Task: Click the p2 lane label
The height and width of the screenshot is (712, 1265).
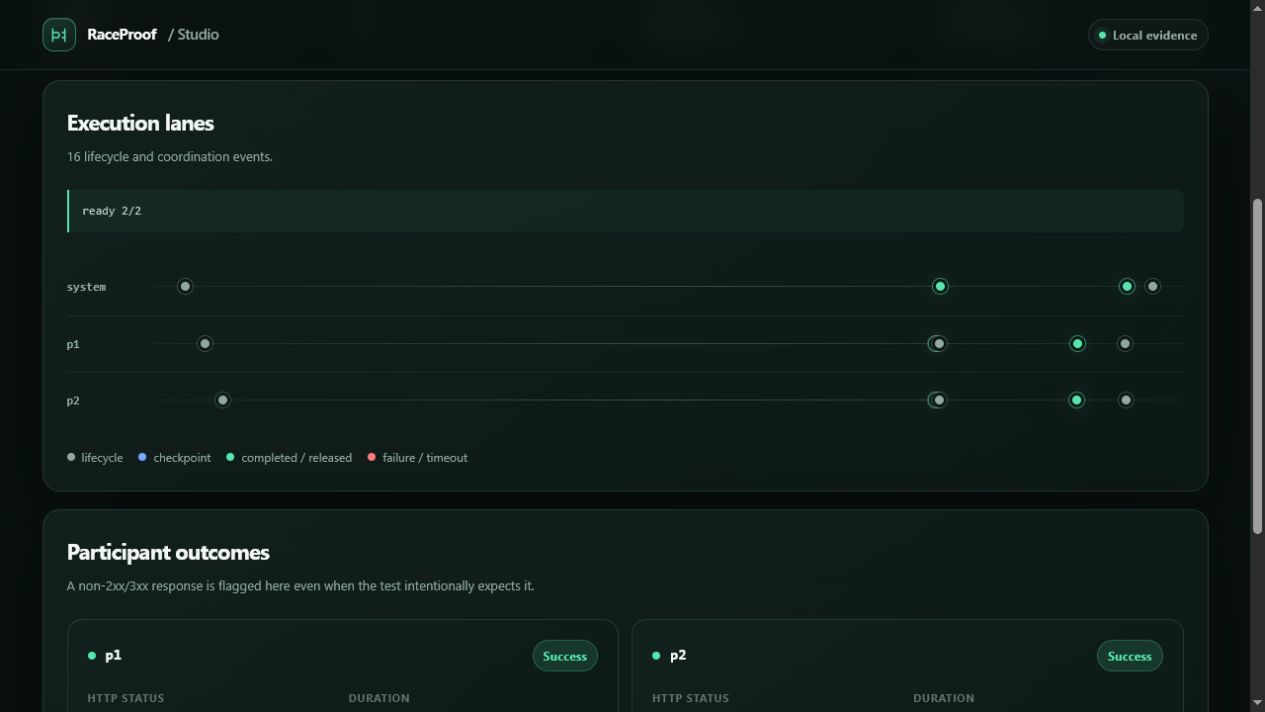Action: click(73, 401)
